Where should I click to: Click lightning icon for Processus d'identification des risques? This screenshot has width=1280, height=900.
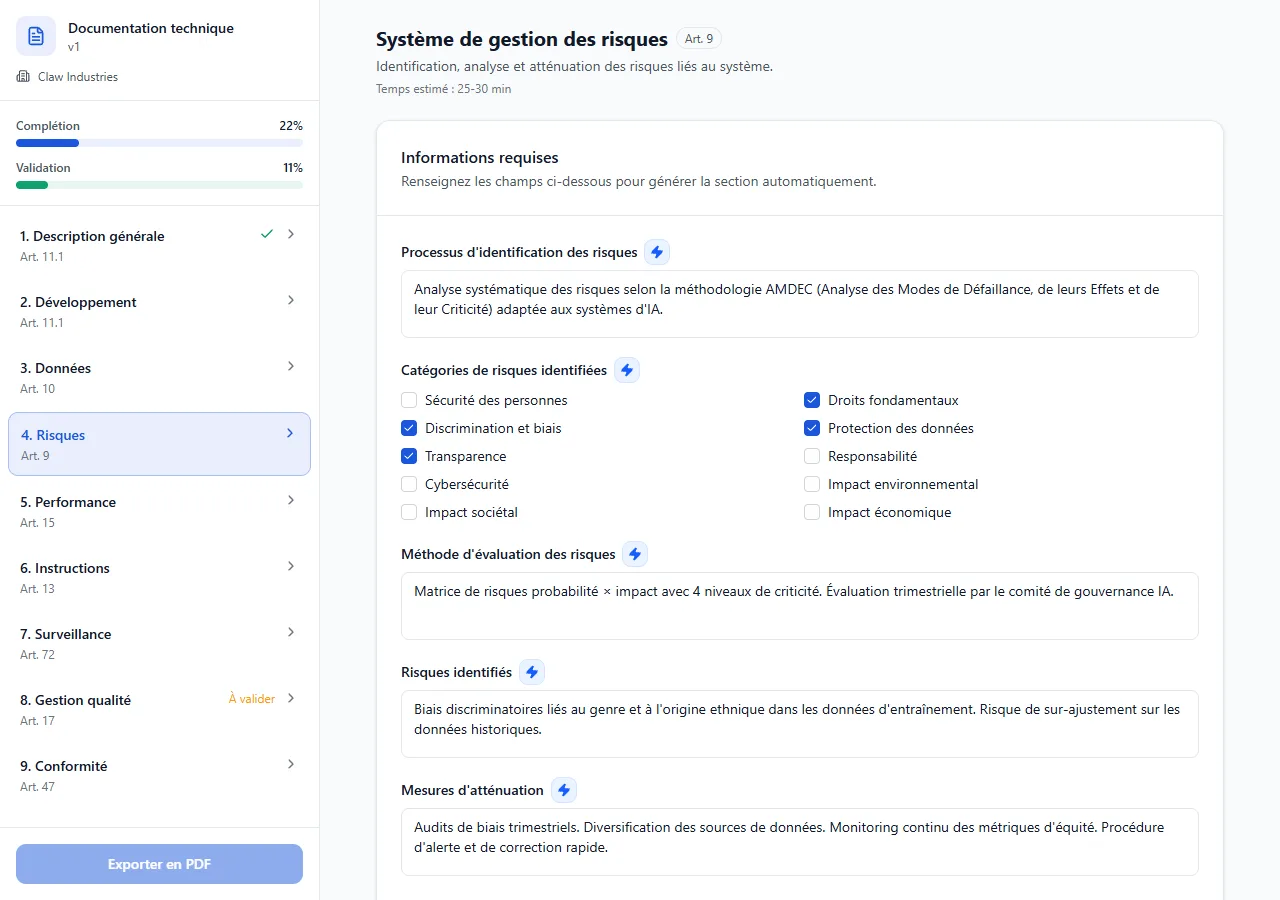pos(657,252)
